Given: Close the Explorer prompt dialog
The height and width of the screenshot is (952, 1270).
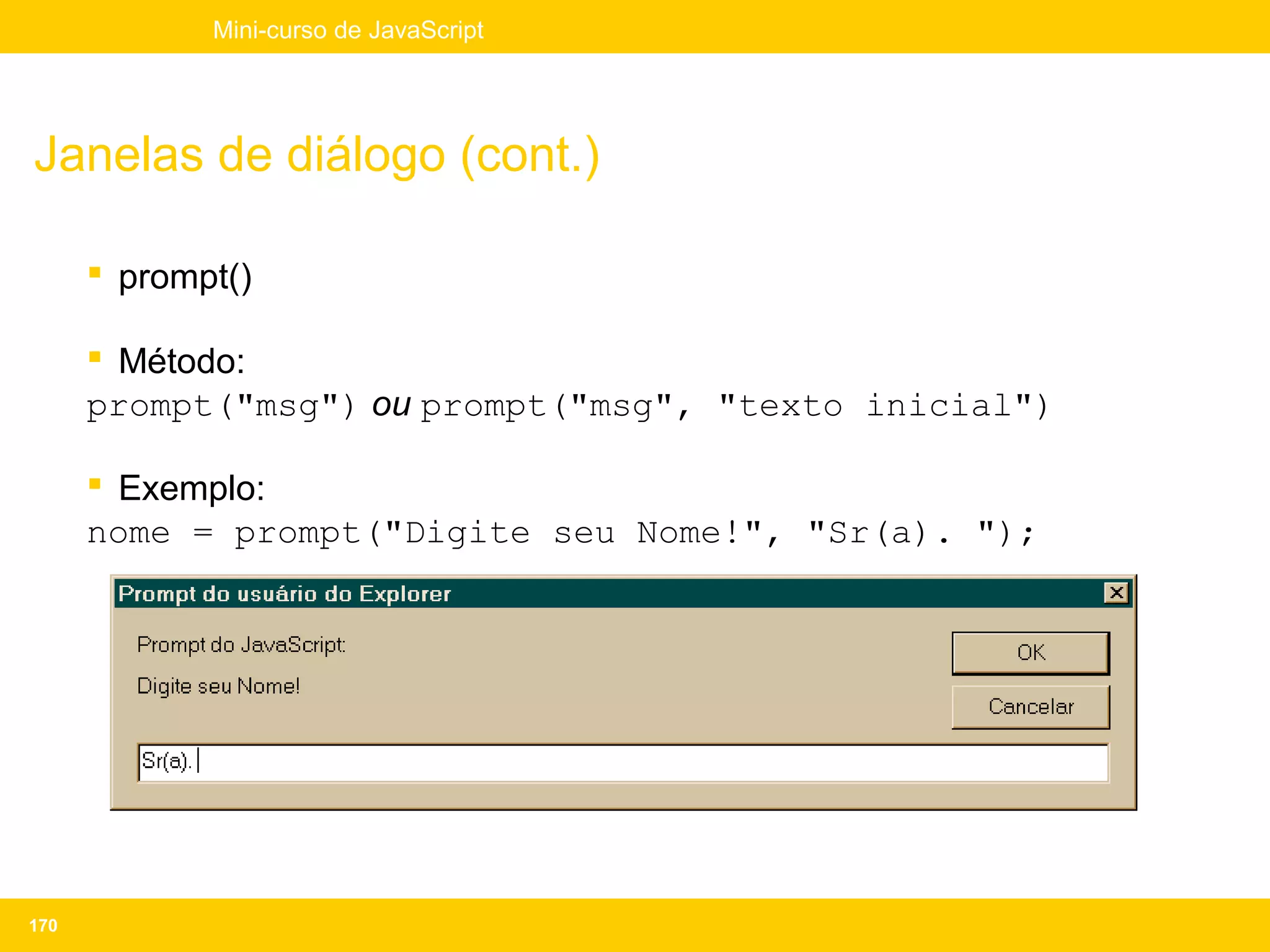Looking at the screenshot, I should [1116, 593].
